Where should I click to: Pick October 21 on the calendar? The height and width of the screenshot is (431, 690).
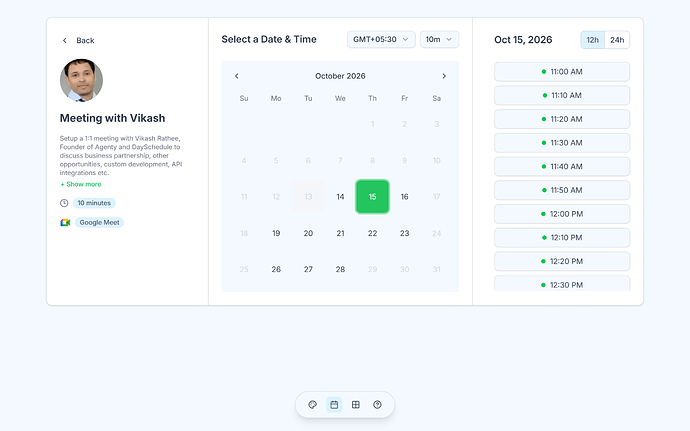coord(340,233)
